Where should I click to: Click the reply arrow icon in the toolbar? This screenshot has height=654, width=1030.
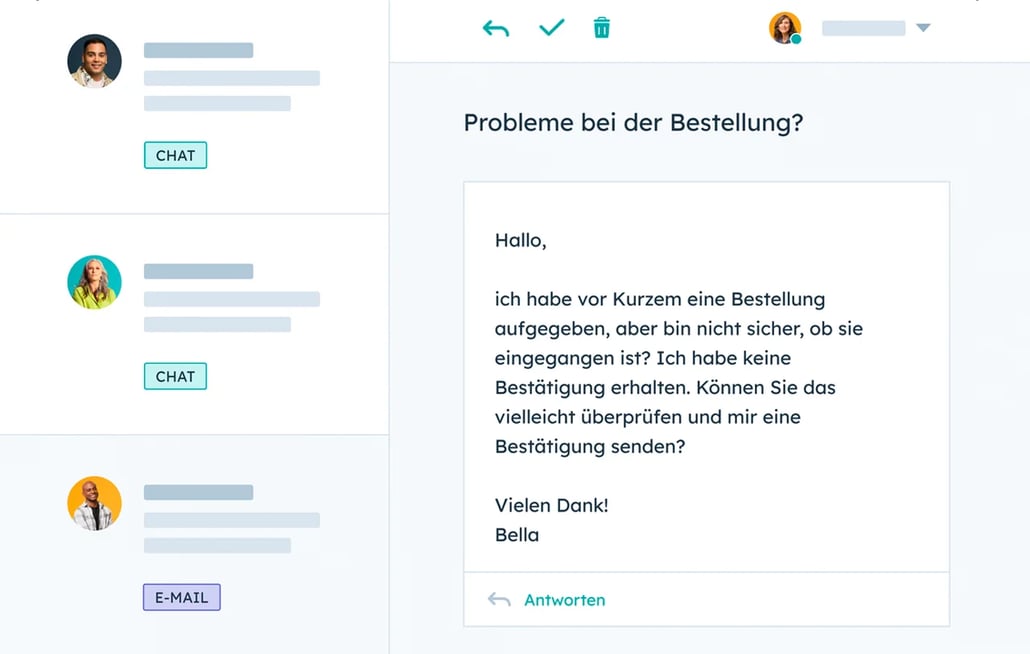(497, 28)
